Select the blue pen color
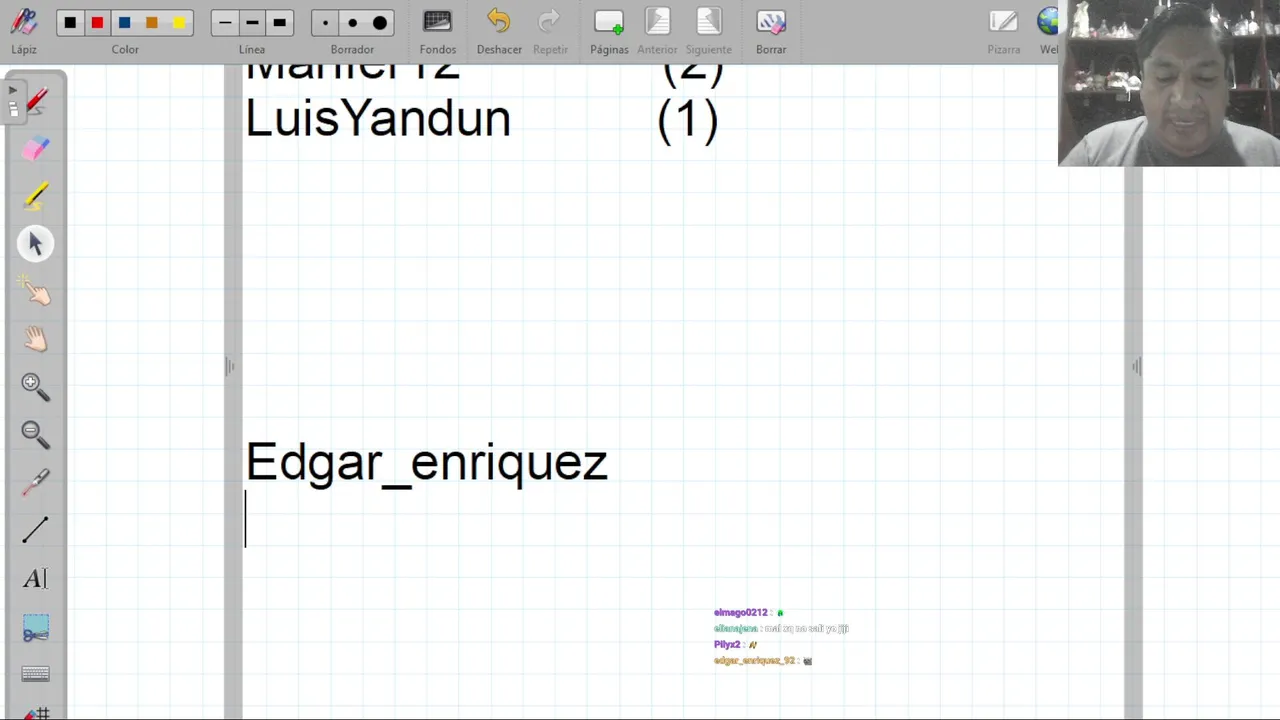The width and height of the screenshot is (1280, 720). 124,23
